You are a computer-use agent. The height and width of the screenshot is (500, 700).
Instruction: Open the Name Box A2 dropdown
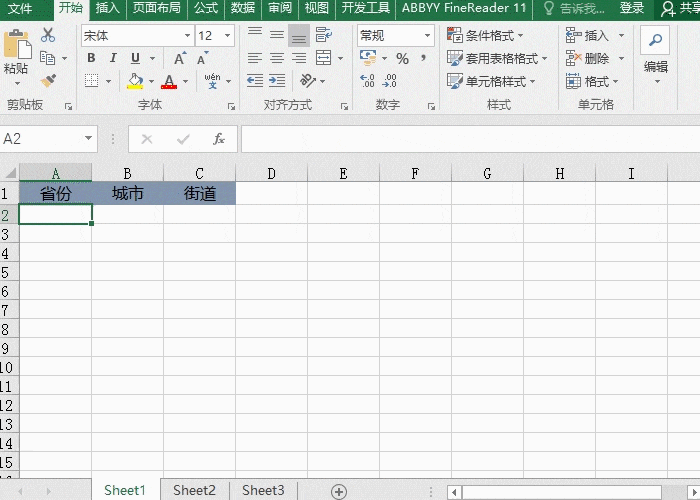88,138
